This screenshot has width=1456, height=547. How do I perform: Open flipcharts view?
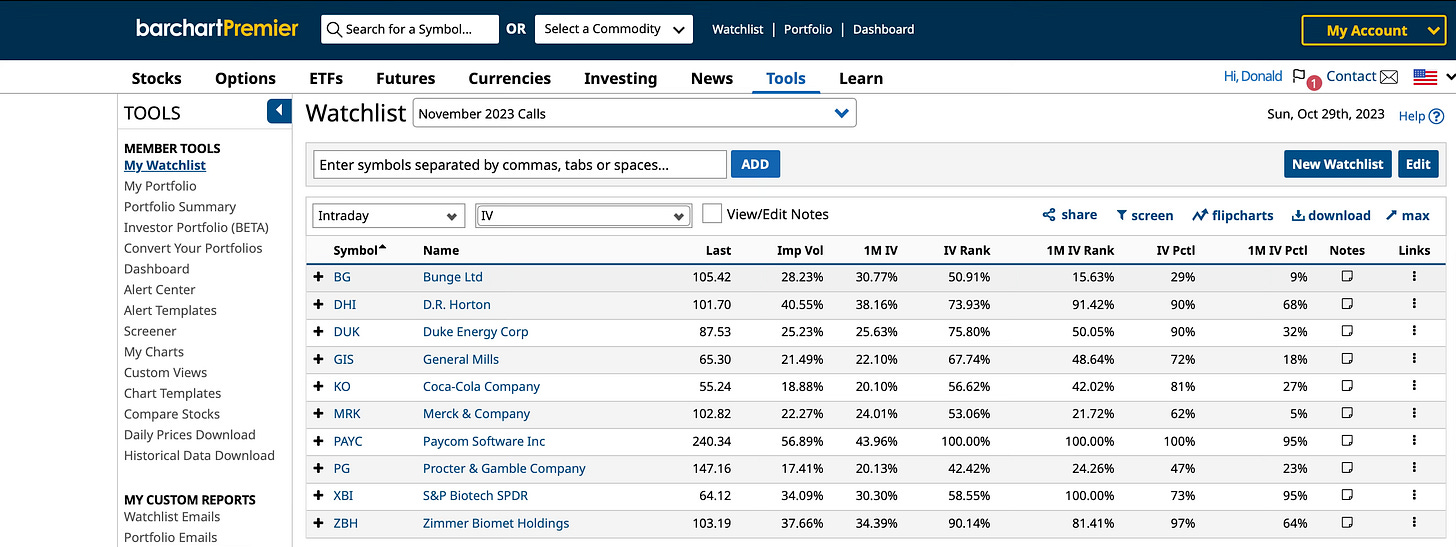point(1232,215)
